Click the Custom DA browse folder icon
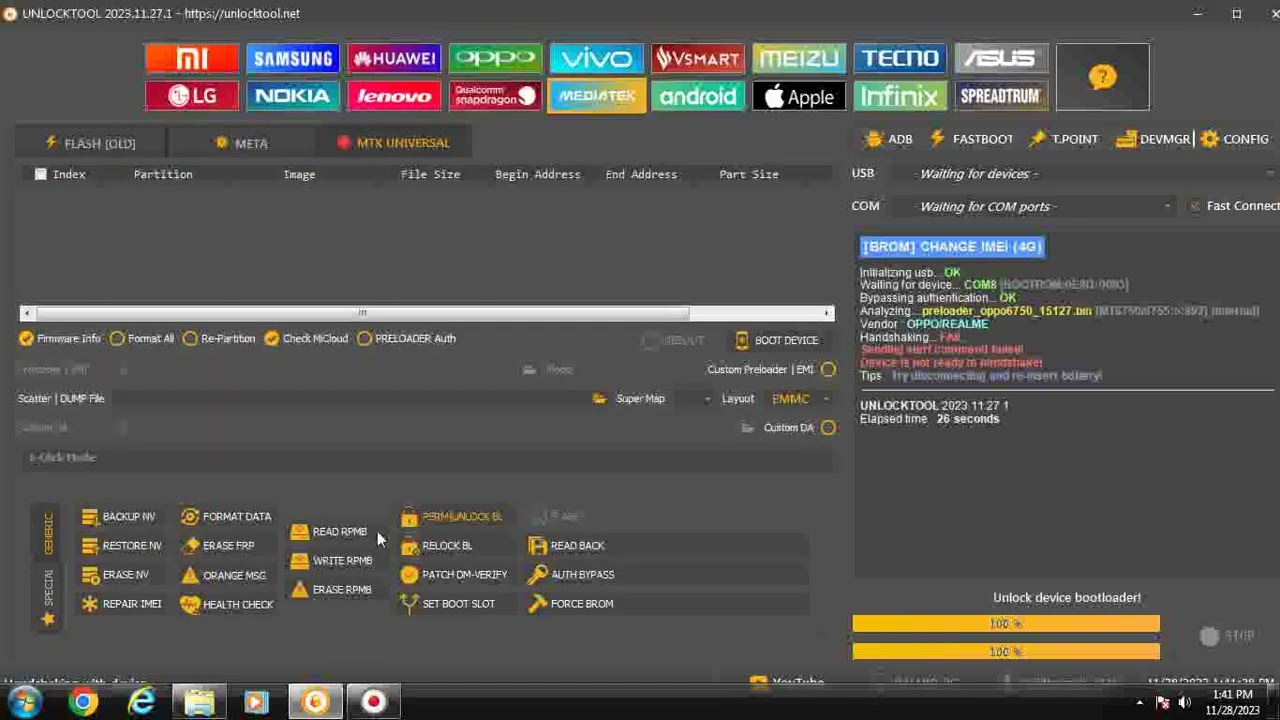This screenshot has height=720, width=1280. point(747,428)
